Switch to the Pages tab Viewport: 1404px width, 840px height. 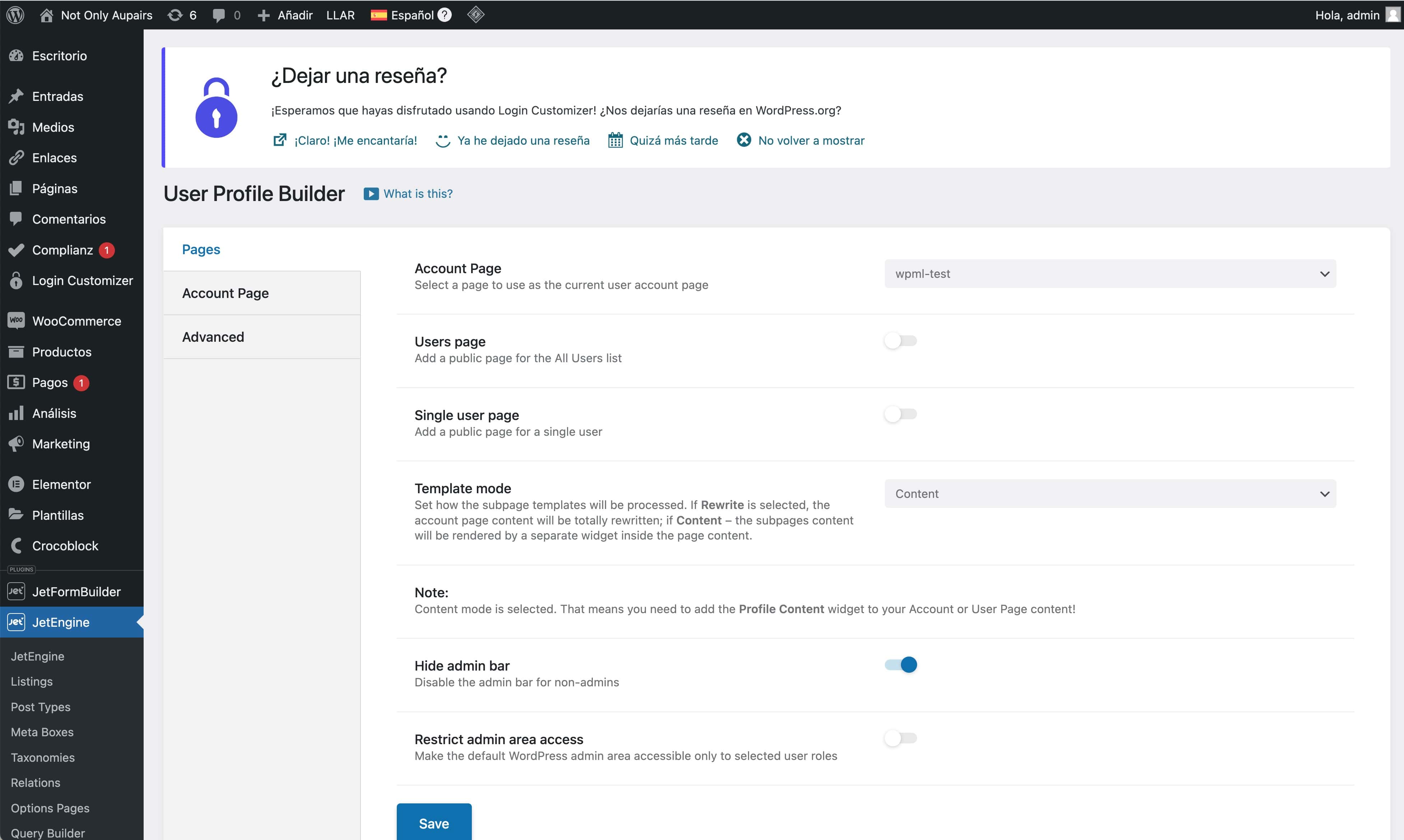pos(262,249)
